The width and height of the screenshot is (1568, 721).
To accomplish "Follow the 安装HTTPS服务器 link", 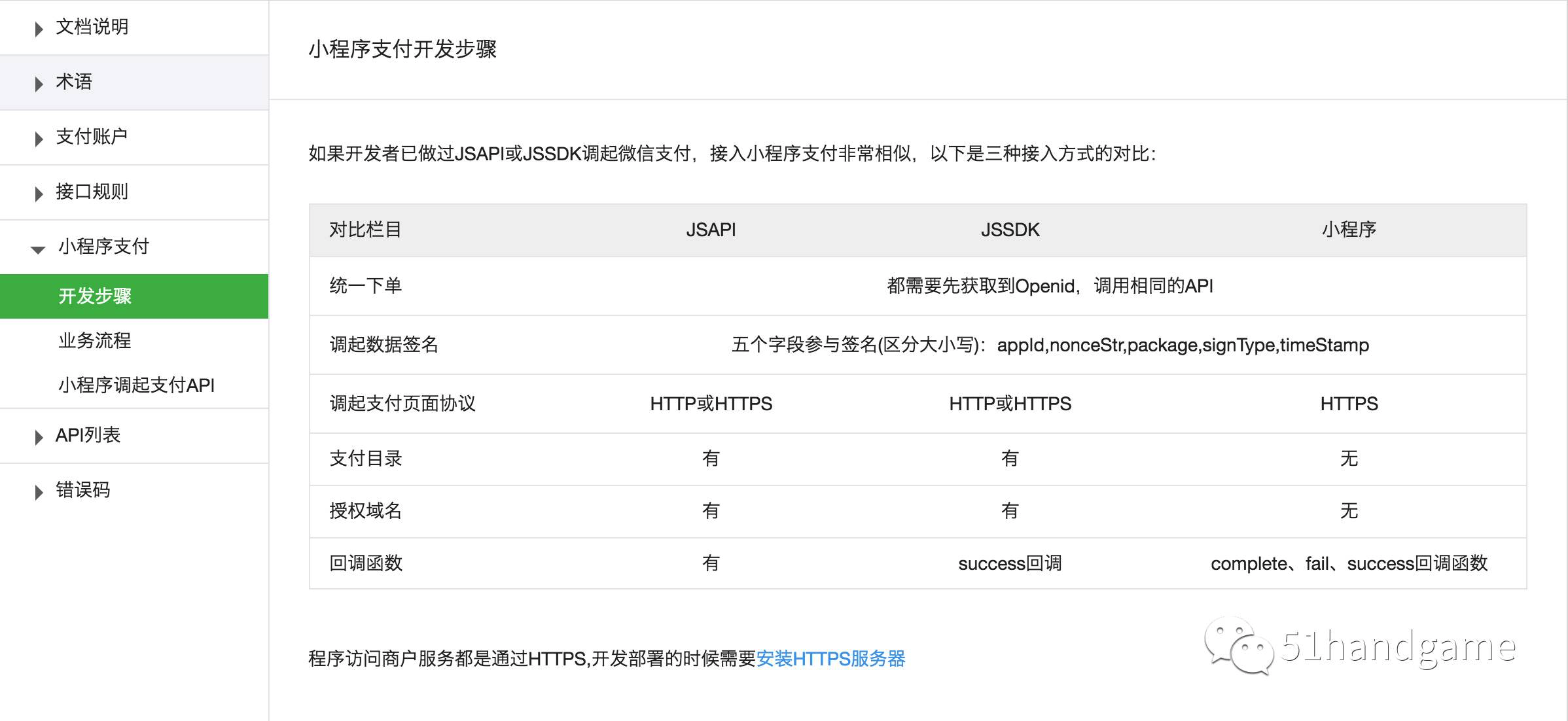I will pos(830,659).
